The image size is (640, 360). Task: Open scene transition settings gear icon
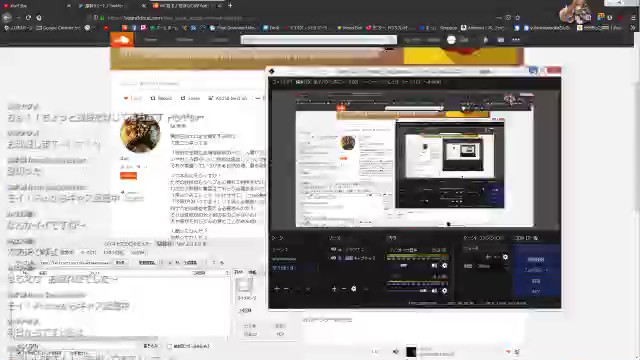tap(505, 257)
